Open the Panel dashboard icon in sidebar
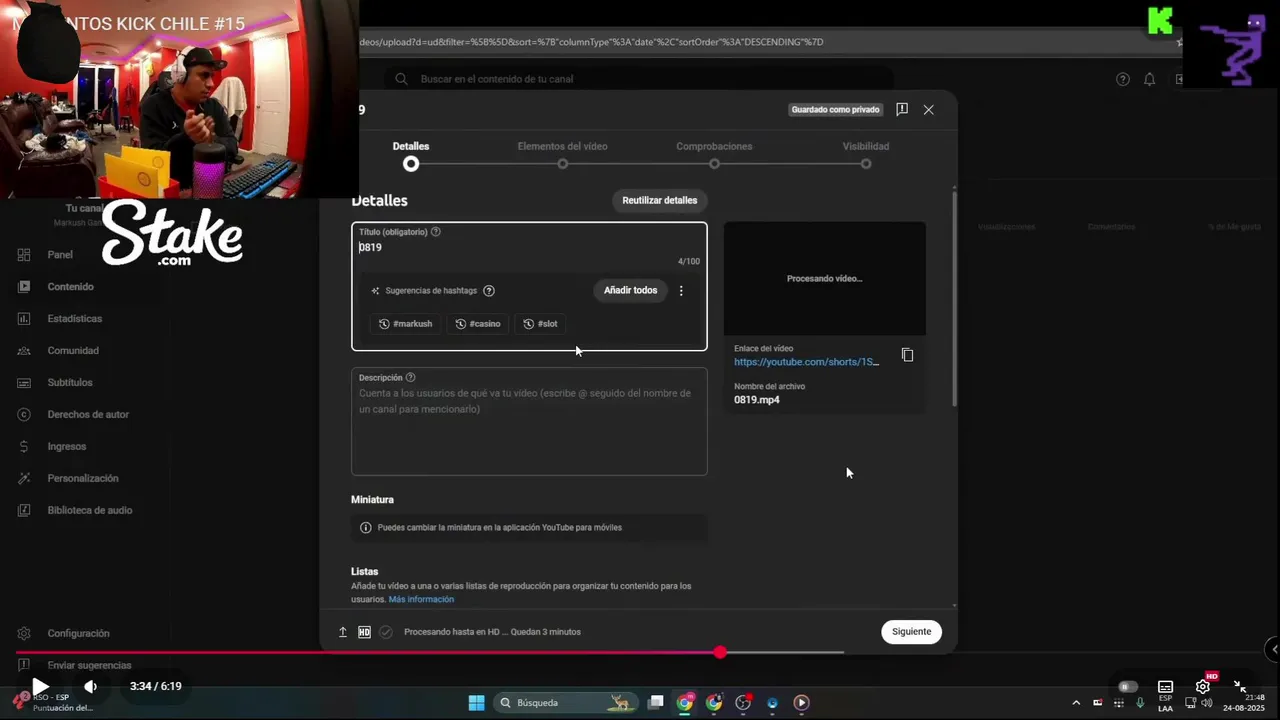 click(24, 255)
